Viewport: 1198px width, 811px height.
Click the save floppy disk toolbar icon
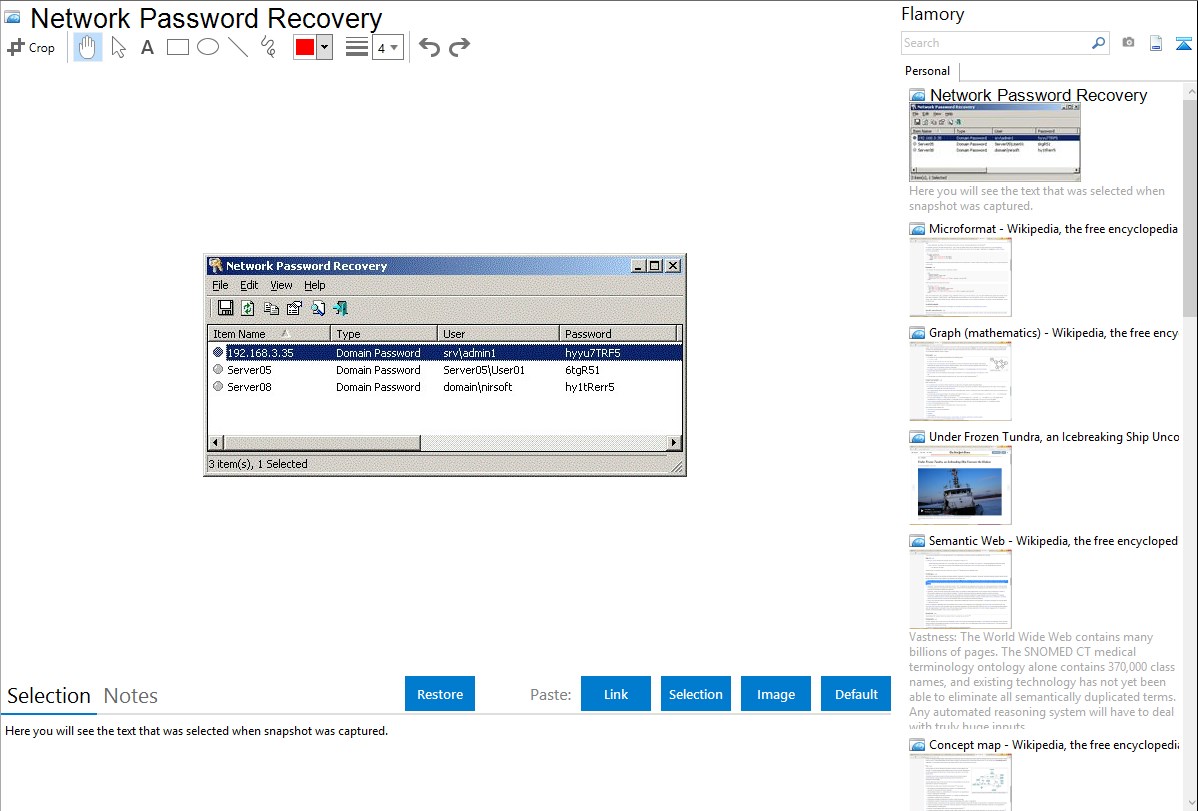point(225,308)
